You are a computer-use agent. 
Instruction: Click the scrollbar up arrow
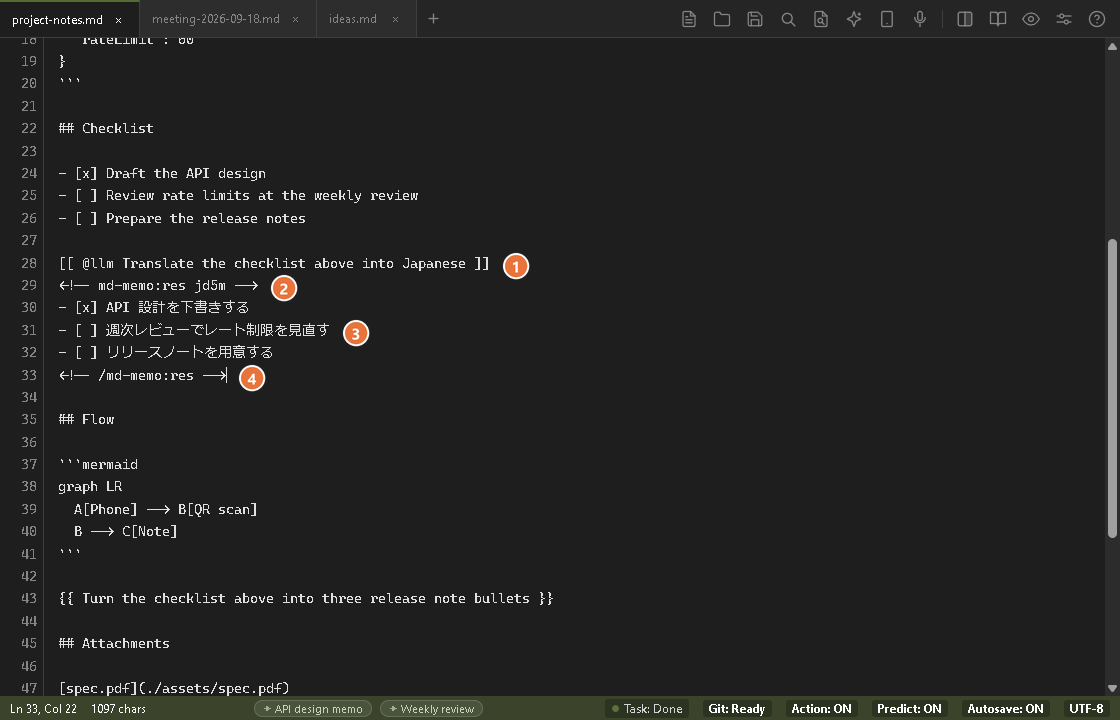coord(1112,46)
